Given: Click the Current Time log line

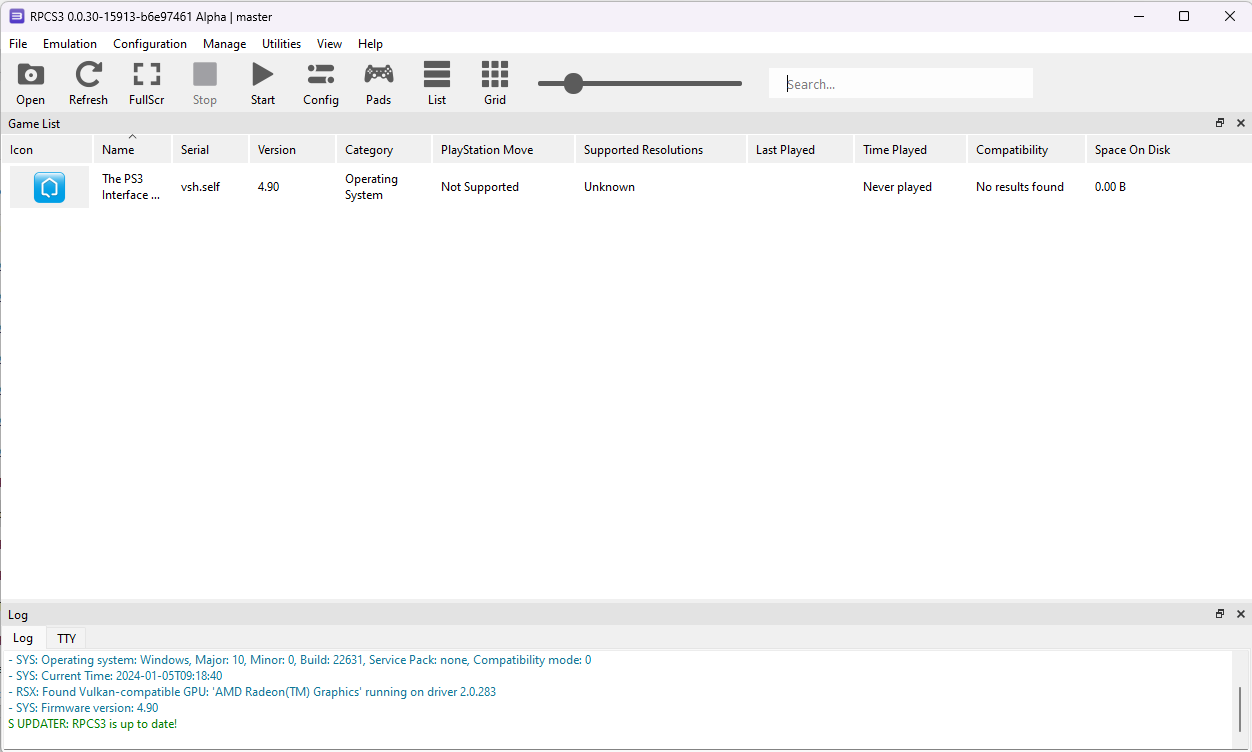Looking at the screenshot, I should [115, 676].
